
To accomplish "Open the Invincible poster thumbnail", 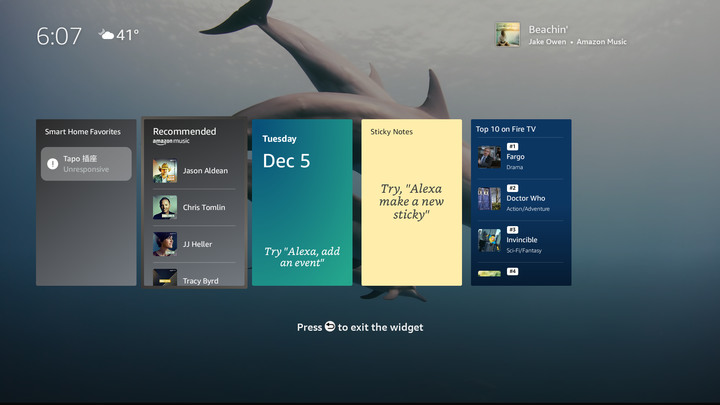I will (489, 241).
